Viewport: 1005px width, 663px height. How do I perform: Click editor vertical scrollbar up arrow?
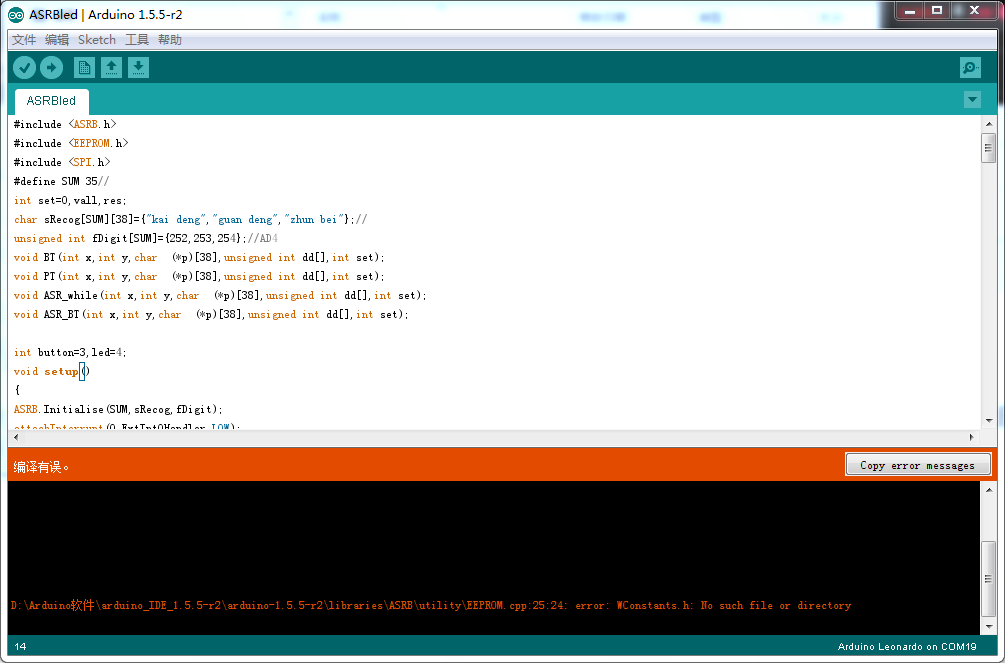pos(988,124)
